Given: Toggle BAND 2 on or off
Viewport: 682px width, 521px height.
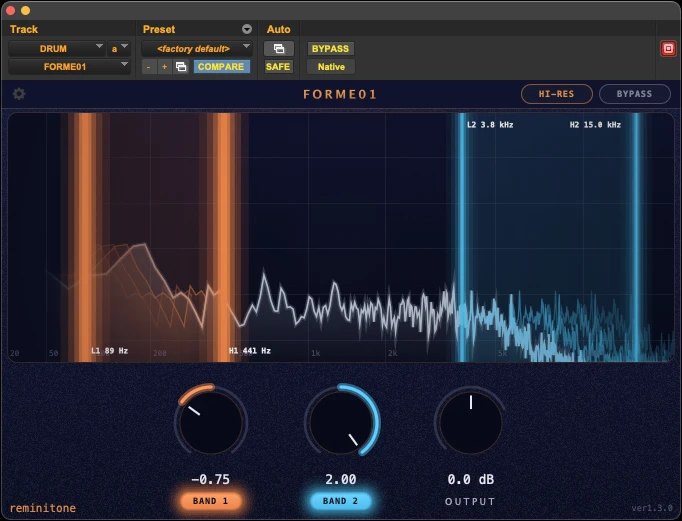Looking at the screenshot, I should 341,501.
